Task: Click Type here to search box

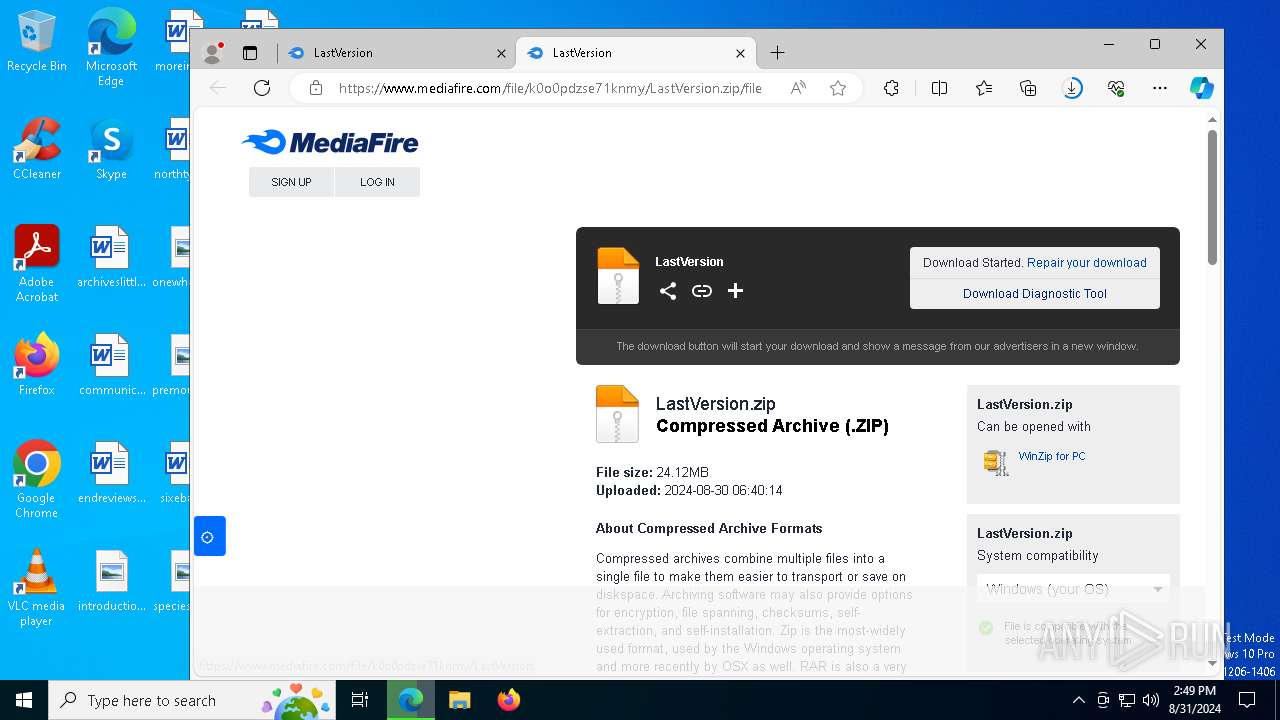Action: pyautogui.click(x=191, y=700)
